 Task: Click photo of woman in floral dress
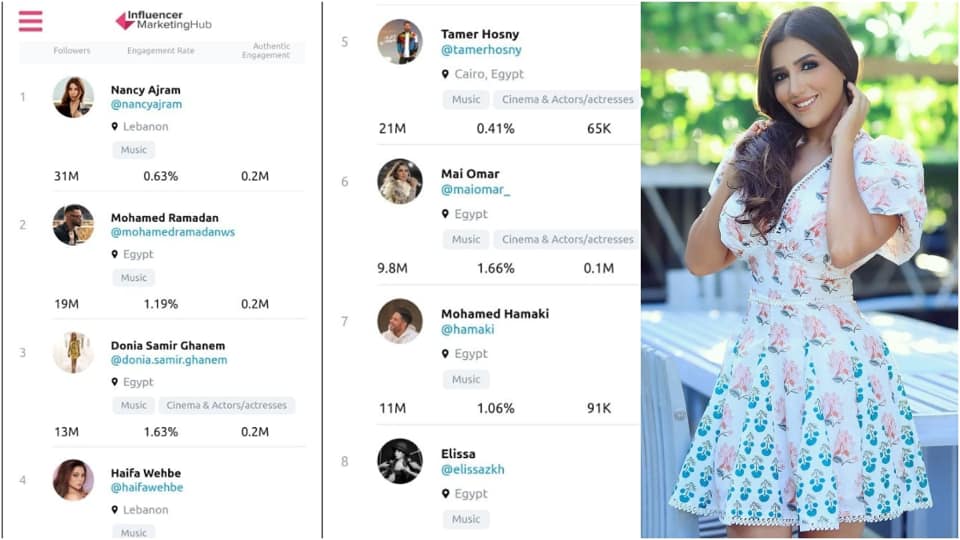tap(800, 270)
